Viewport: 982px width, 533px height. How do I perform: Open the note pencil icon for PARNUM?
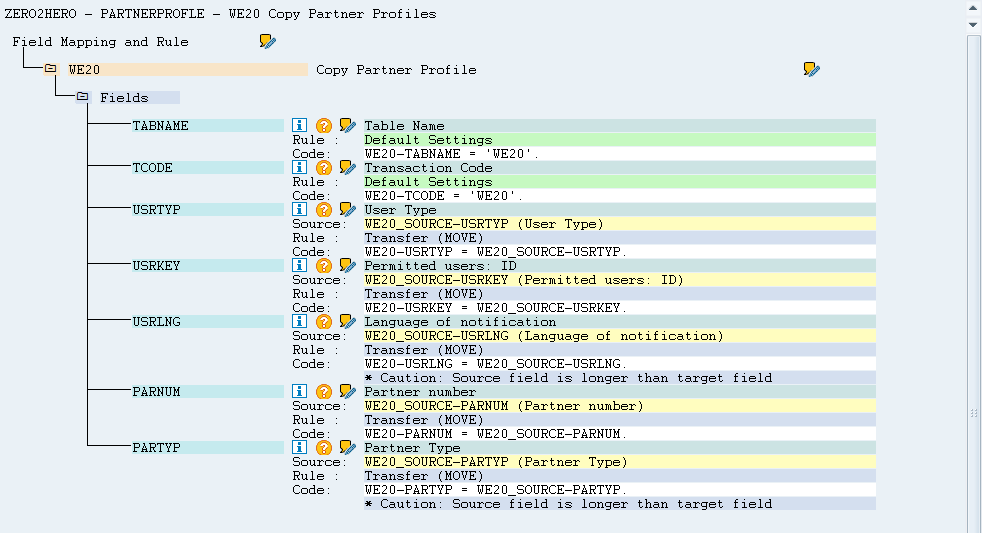347,392
